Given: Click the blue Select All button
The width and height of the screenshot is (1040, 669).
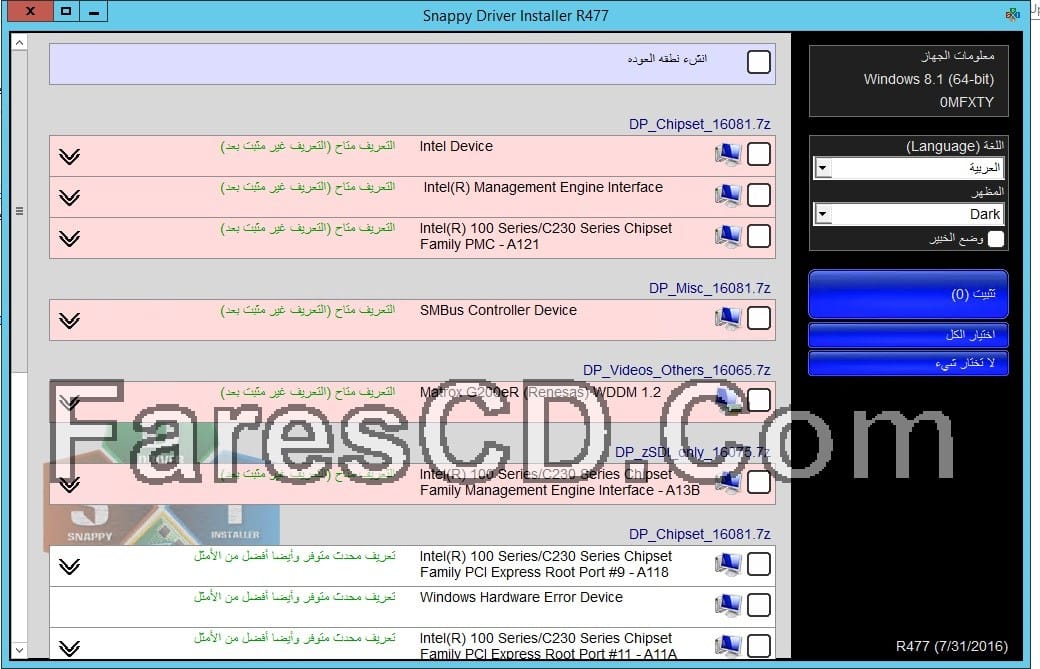Looking at the screenshot, I should 908,335.
